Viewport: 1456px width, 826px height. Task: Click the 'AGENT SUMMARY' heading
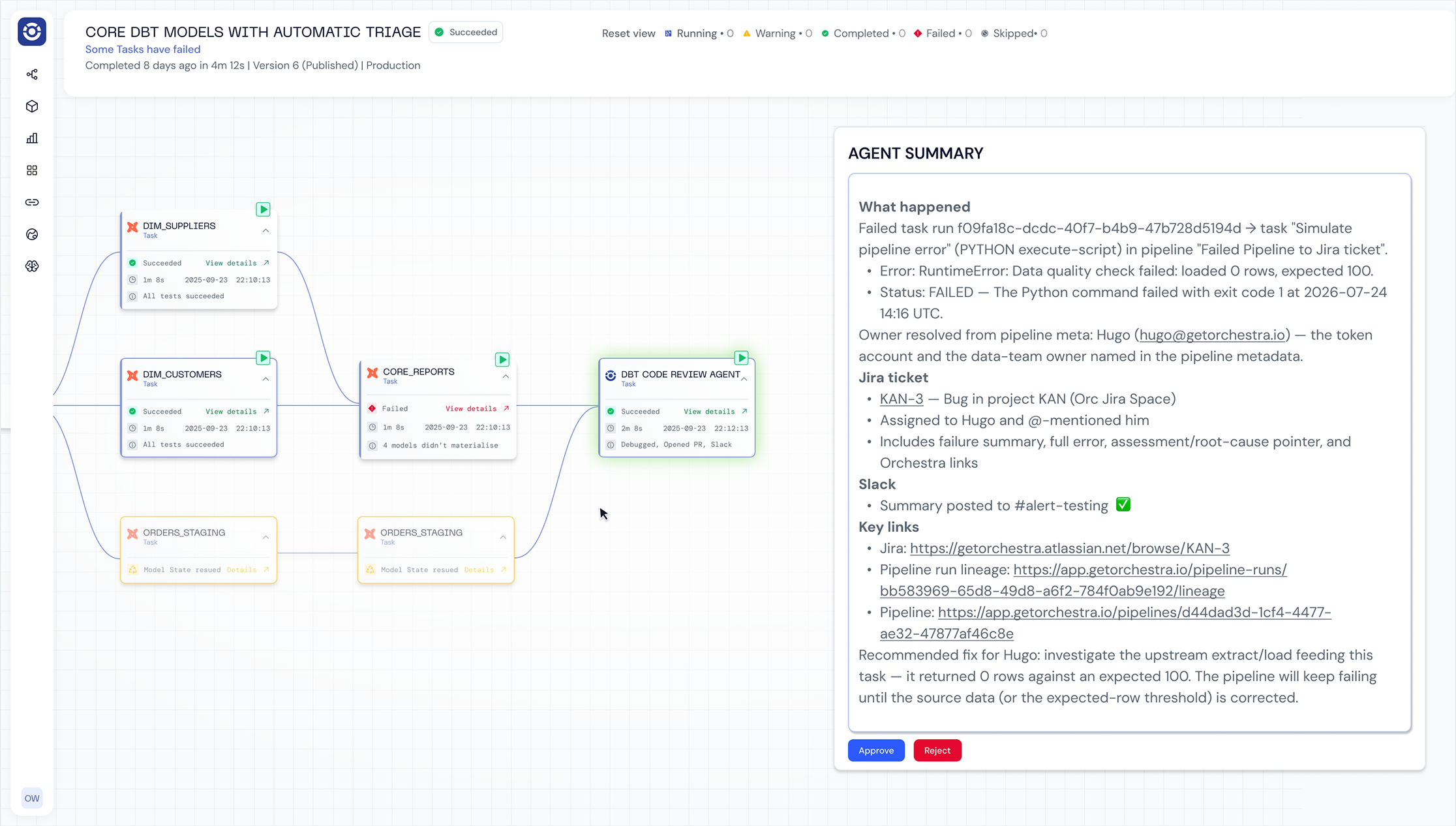point(916,153)
